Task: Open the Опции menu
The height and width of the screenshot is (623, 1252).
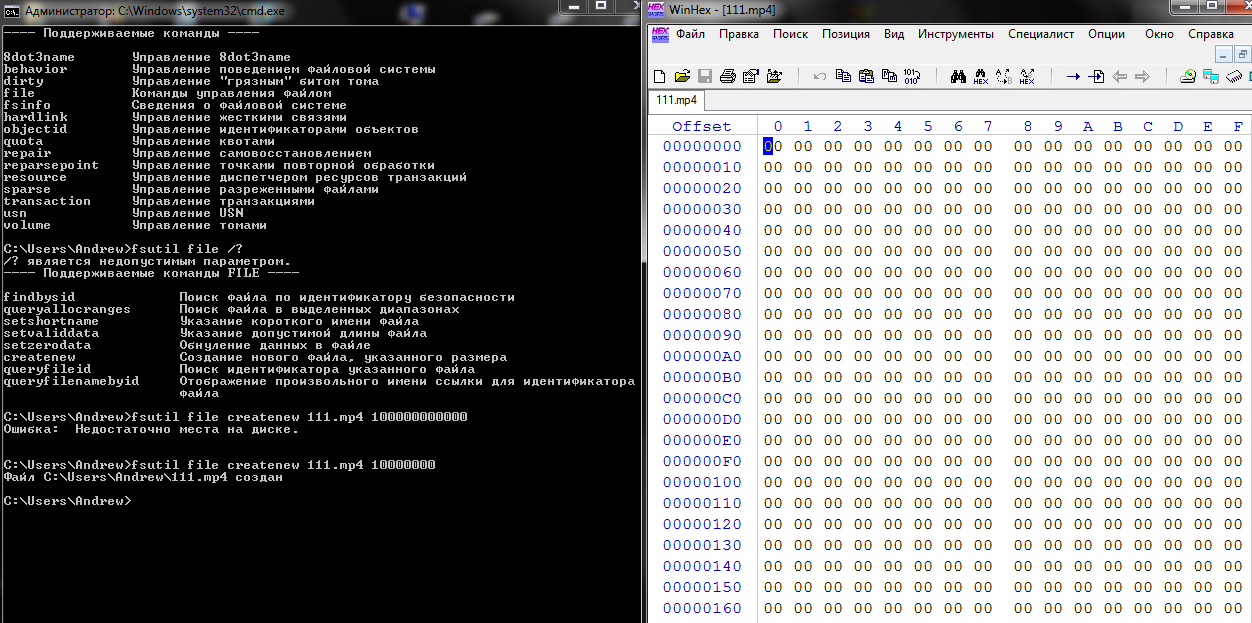Action: [1107, 34]
